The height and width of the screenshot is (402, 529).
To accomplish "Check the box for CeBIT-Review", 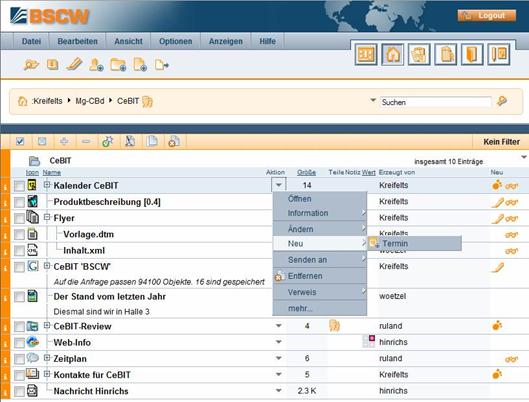I will click(x=19, y=326).
